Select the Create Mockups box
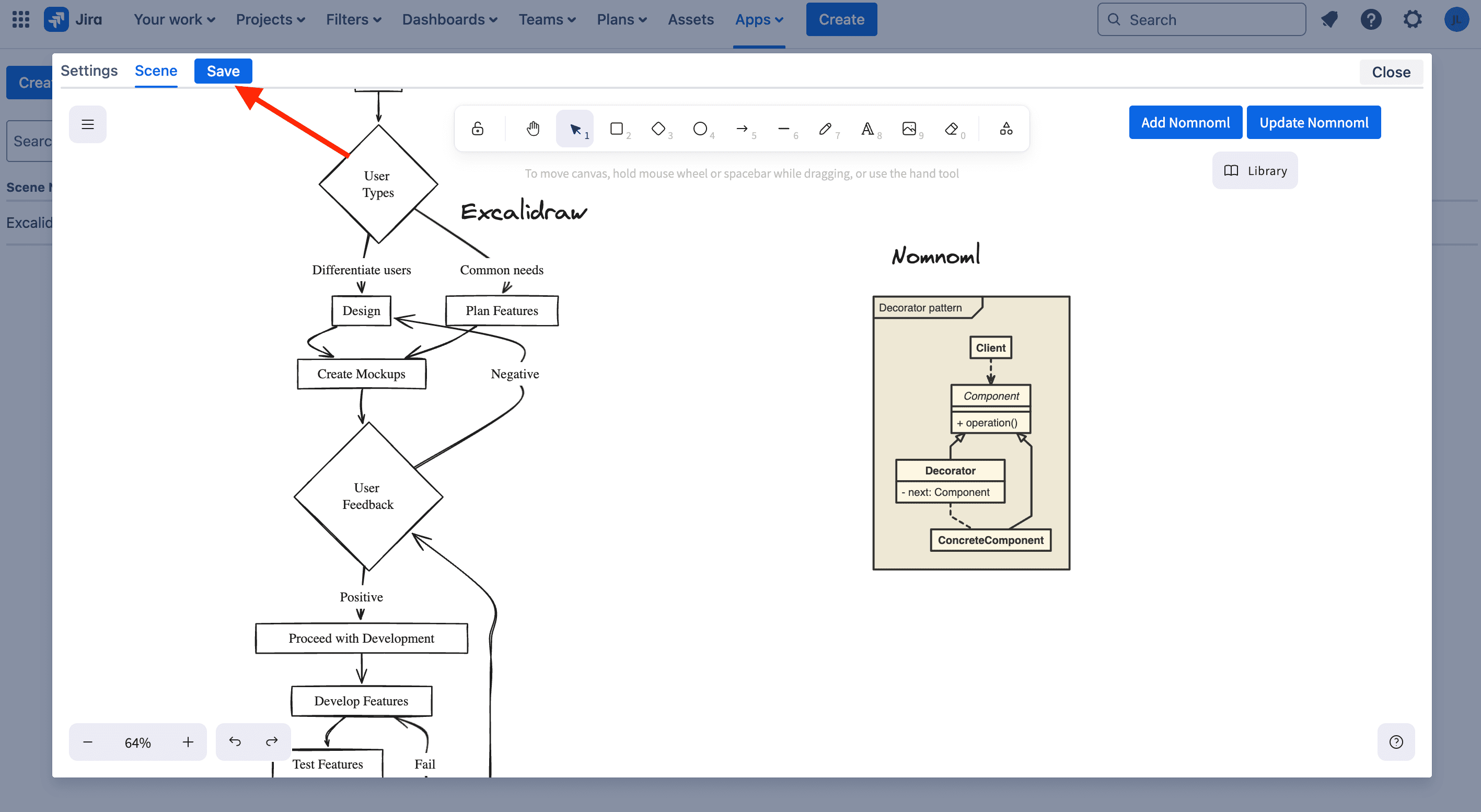 click(361, 374)
